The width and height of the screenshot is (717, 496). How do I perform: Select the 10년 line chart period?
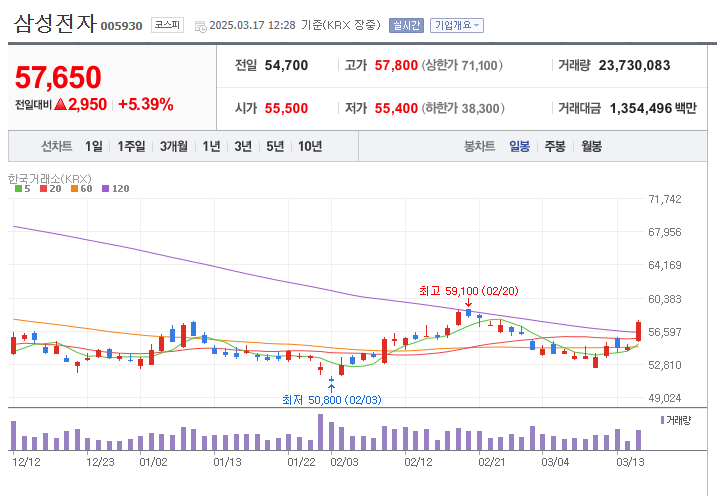[310, 146]
